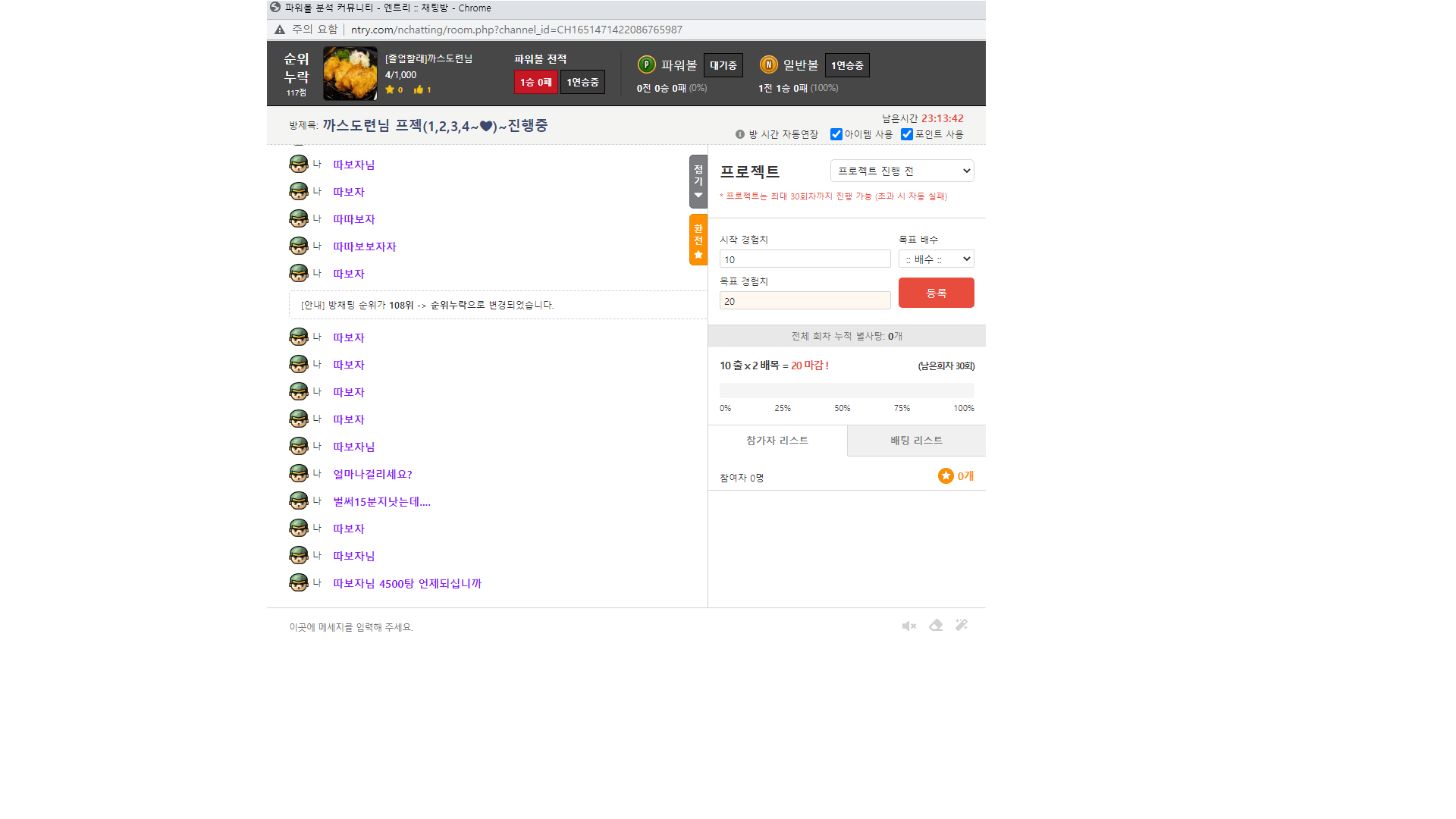The height and width of the screenshot is (819, 1456).
Task: Click the 목표 경험치 input field
Action: [805, 301]
